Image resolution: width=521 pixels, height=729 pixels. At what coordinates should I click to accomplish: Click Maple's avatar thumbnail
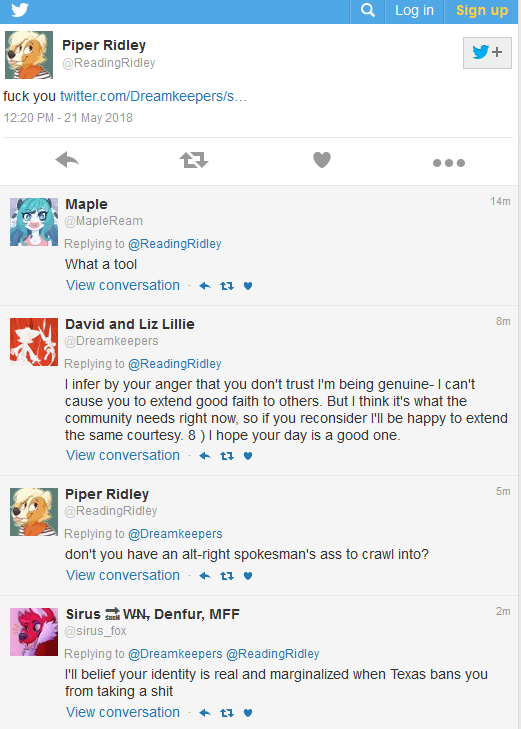click(34, 222)
